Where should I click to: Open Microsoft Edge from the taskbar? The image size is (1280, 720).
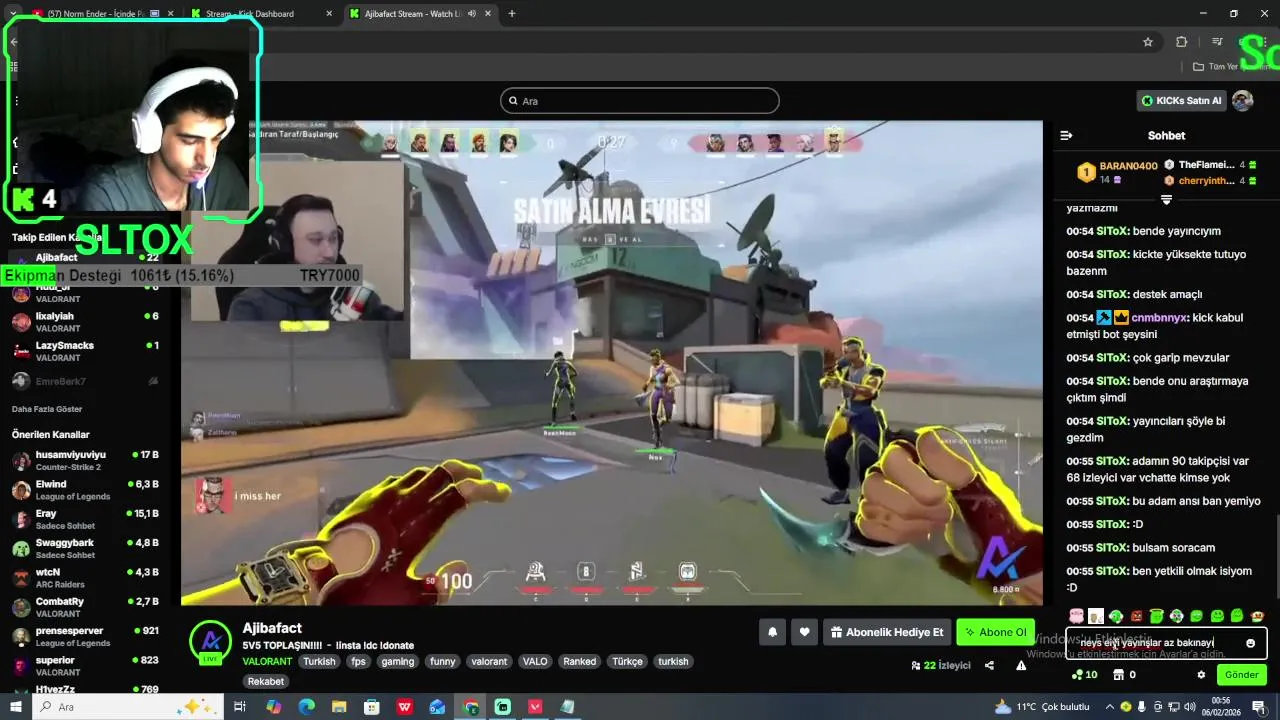click(306, 707)
